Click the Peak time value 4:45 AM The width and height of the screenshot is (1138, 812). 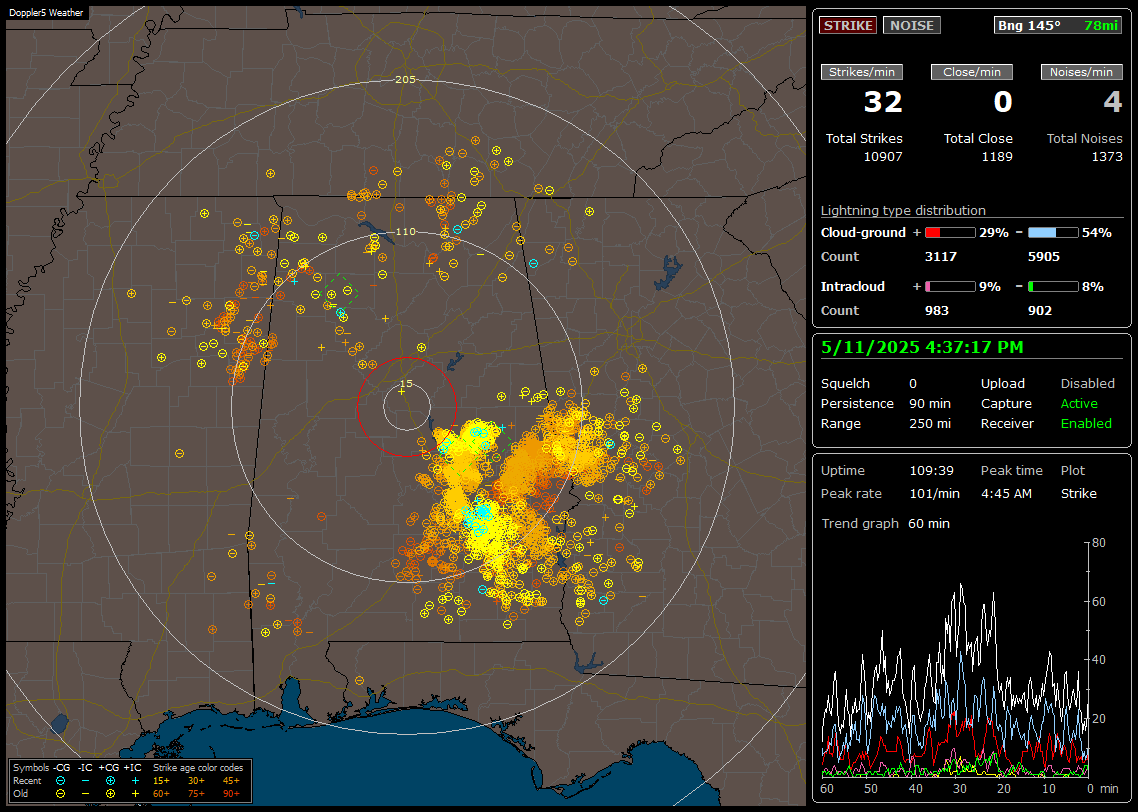pyautogui.click(x=1006, y=494)
